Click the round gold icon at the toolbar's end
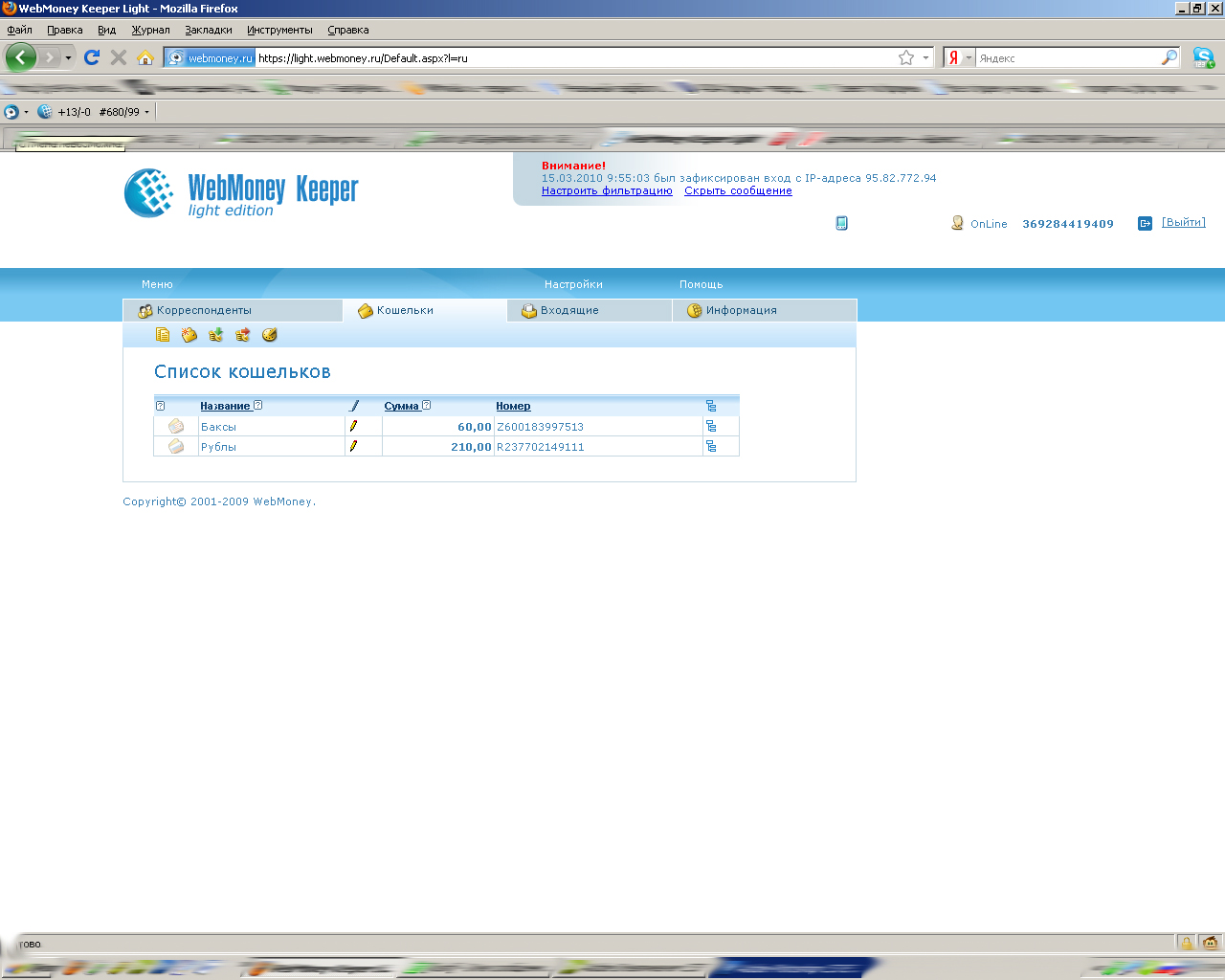The image size is (1225, 980). (270, 335)
